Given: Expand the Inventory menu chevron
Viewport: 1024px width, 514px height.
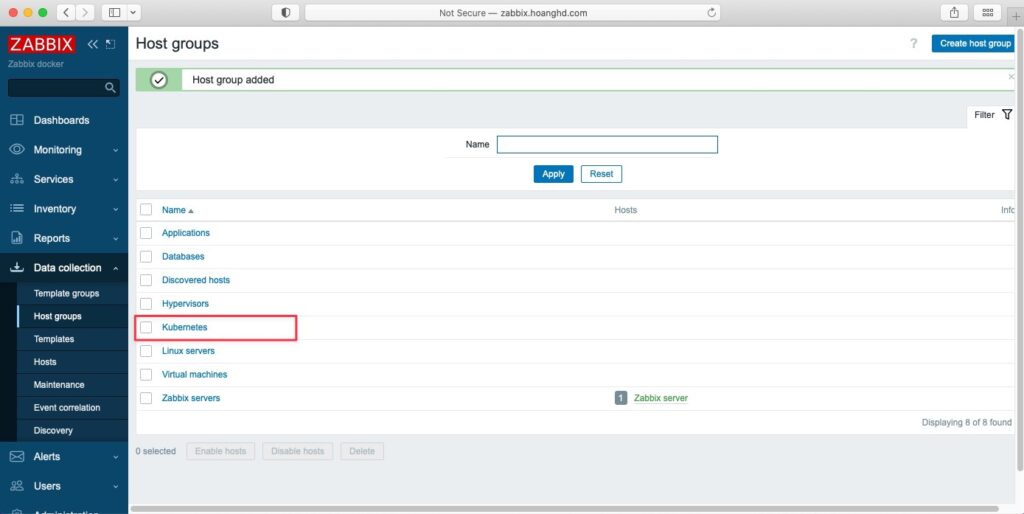Looking at the screenshot, I should (x=116, y=209).
